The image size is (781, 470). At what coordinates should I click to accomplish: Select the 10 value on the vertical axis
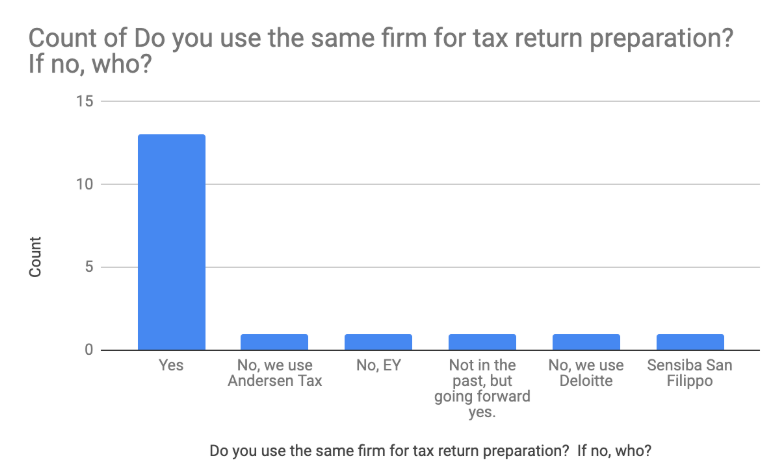click(x=84, y=185)
